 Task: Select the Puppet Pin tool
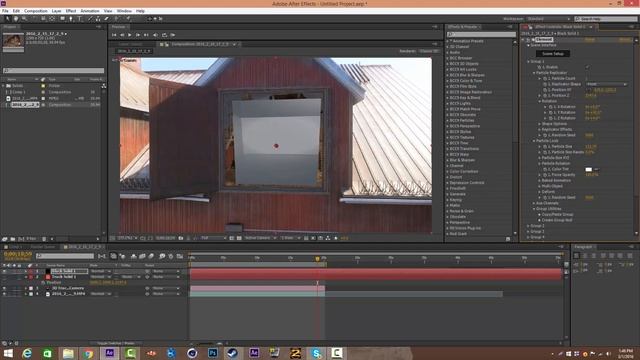click(128, 19)
